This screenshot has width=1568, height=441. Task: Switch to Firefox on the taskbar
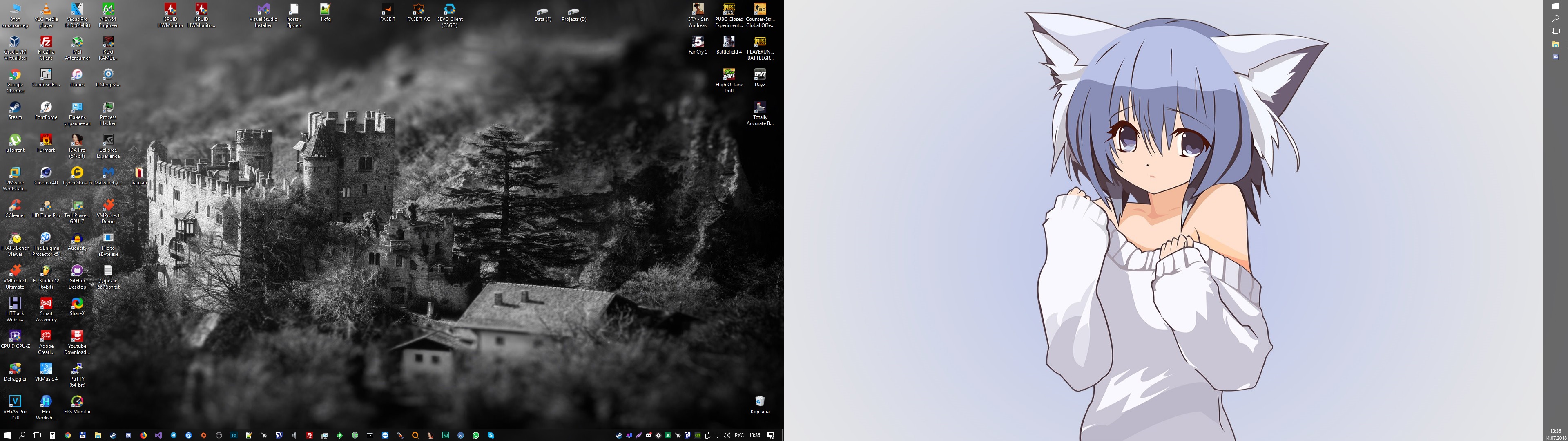pyautogui.click(x=143, y=436)
